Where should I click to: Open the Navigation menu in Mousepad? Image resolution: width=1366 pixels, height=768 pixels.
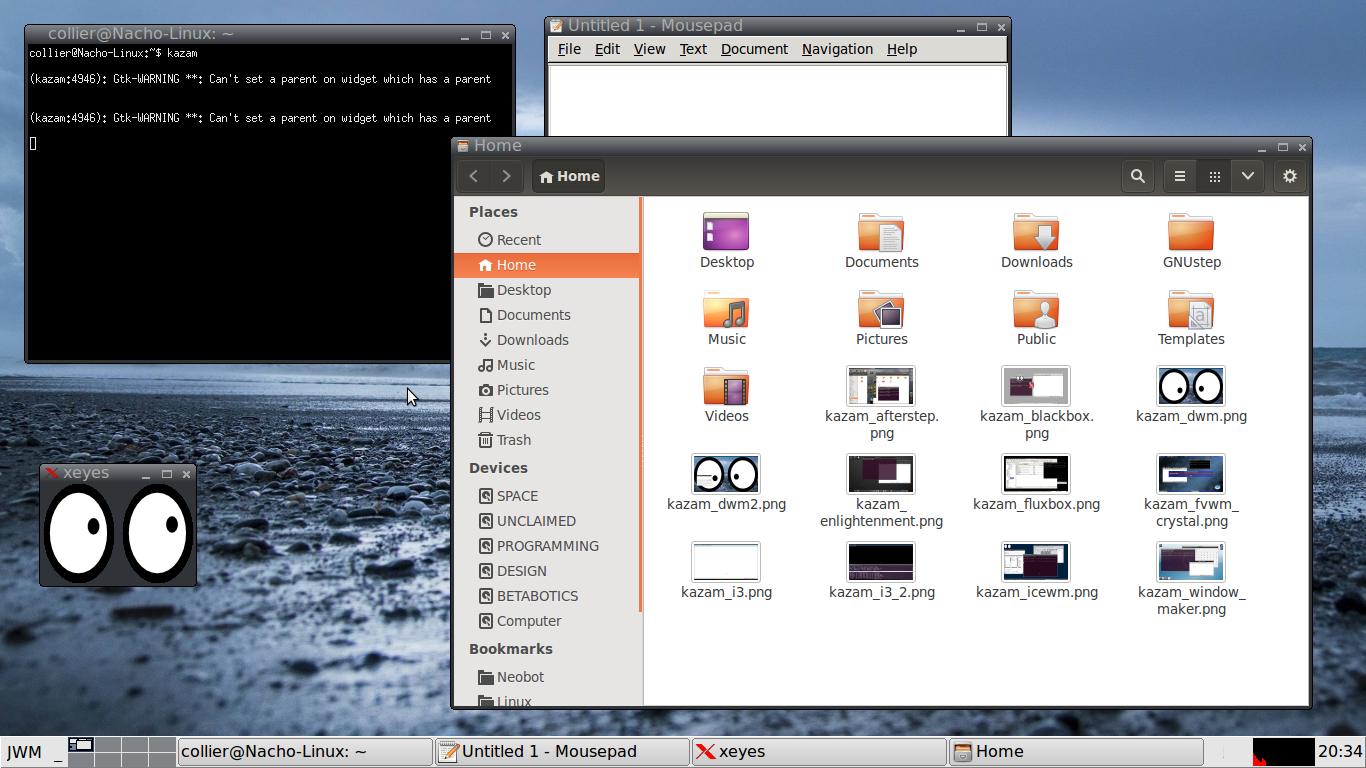click(x=837, y=49)
